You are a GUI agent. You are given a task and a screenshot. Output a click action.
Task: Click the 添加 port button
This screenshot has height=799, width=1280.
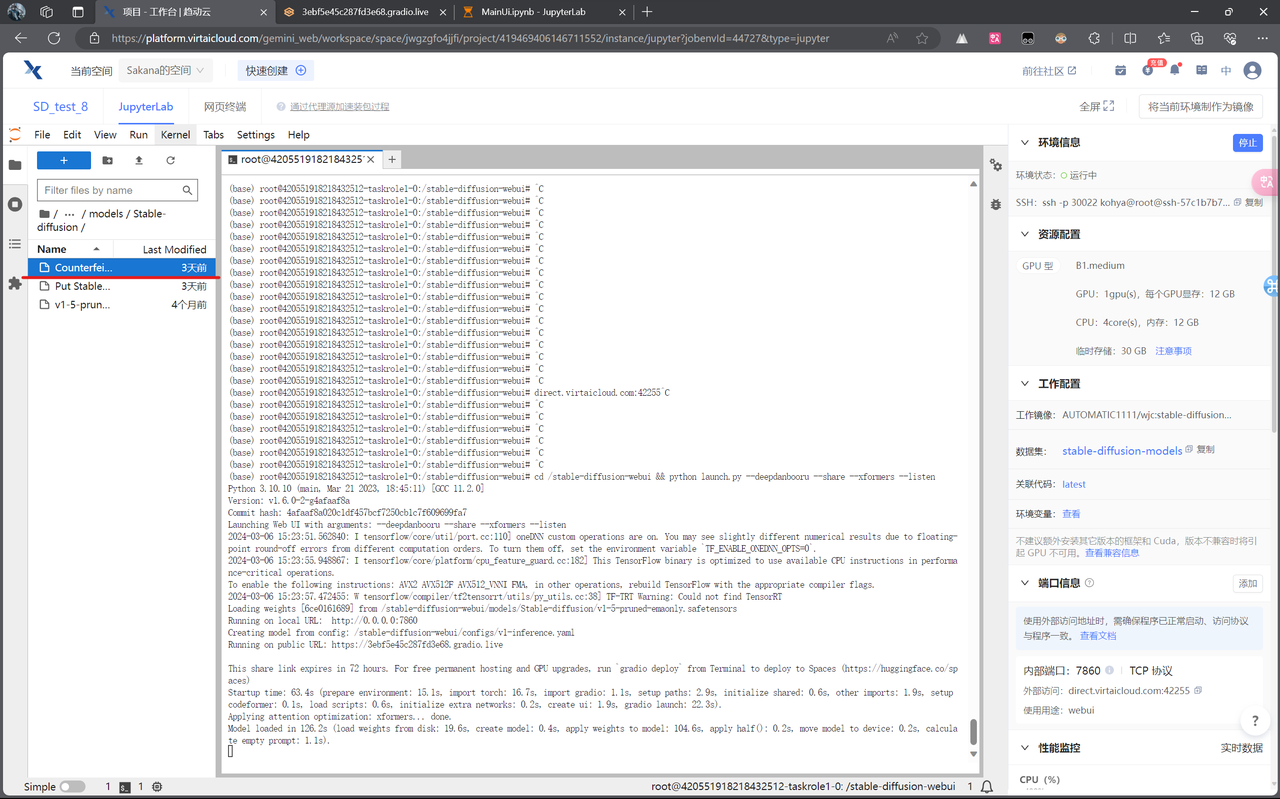coord(1247,583)
